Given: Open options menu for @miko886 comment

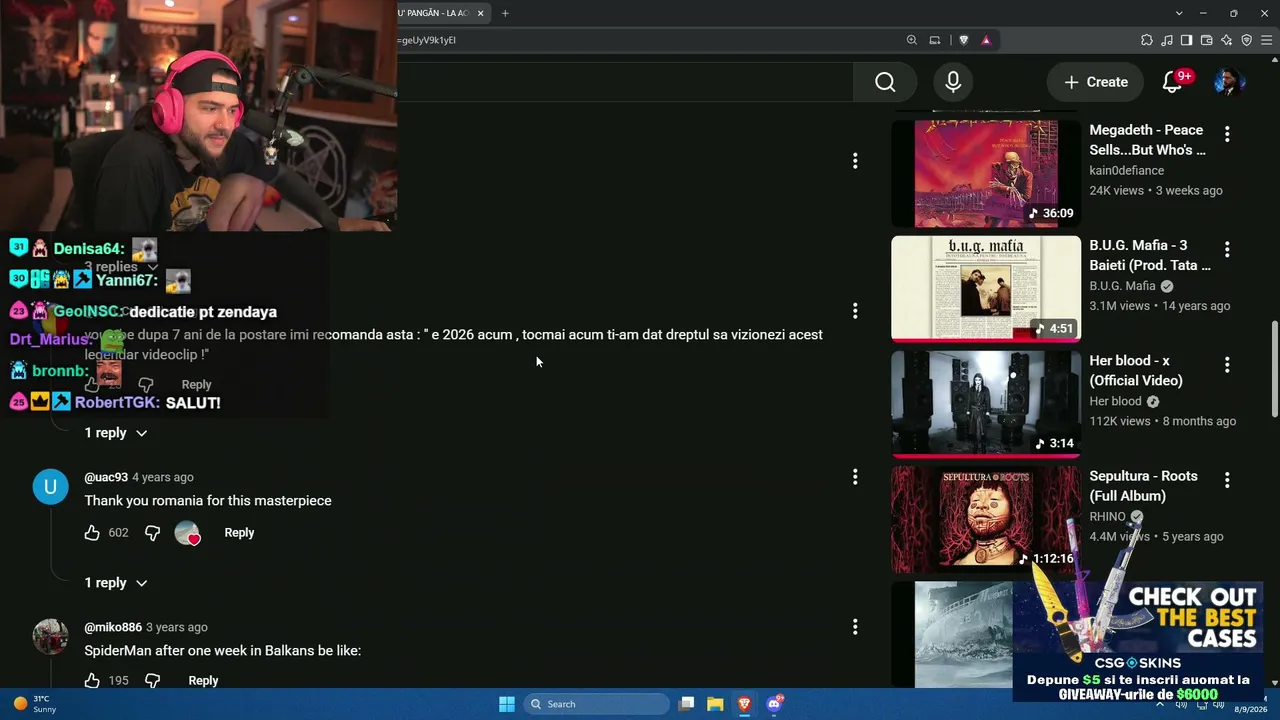Looking at the screenshot, I should [x=855, y=627].
